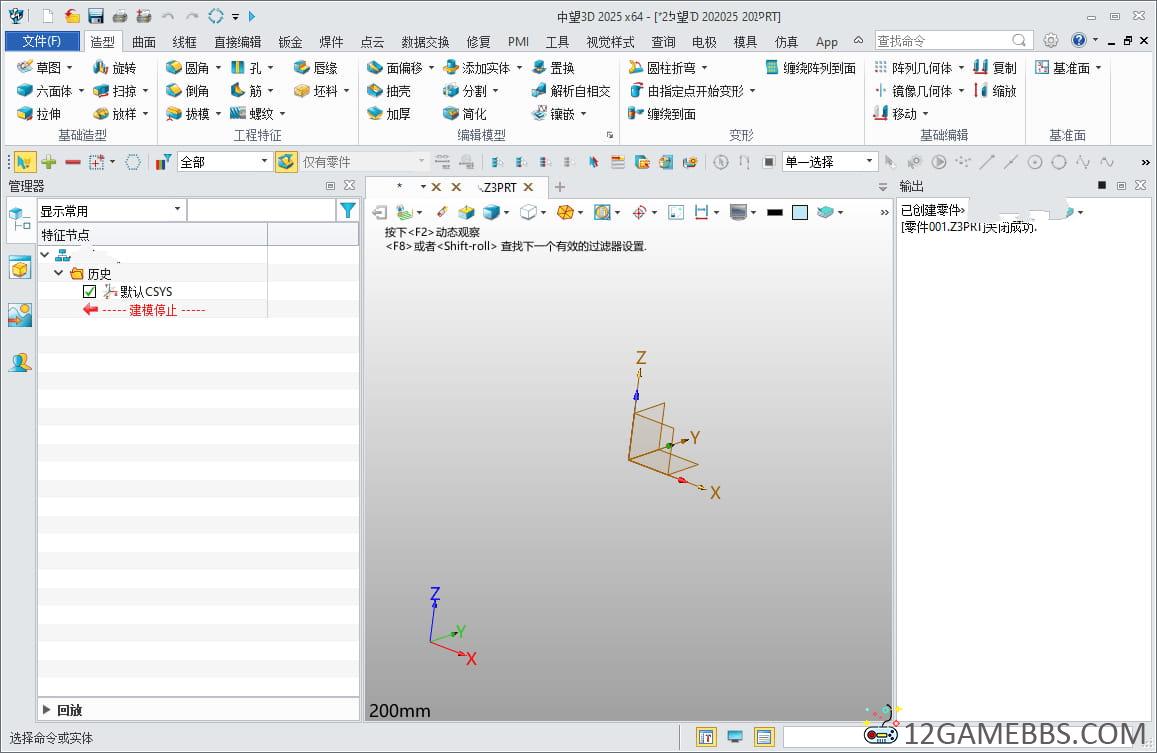This screenshot has height=753, width=1157.
Task: Switch to the 曲面 ribbon tab
Action: tap(144, 42)
